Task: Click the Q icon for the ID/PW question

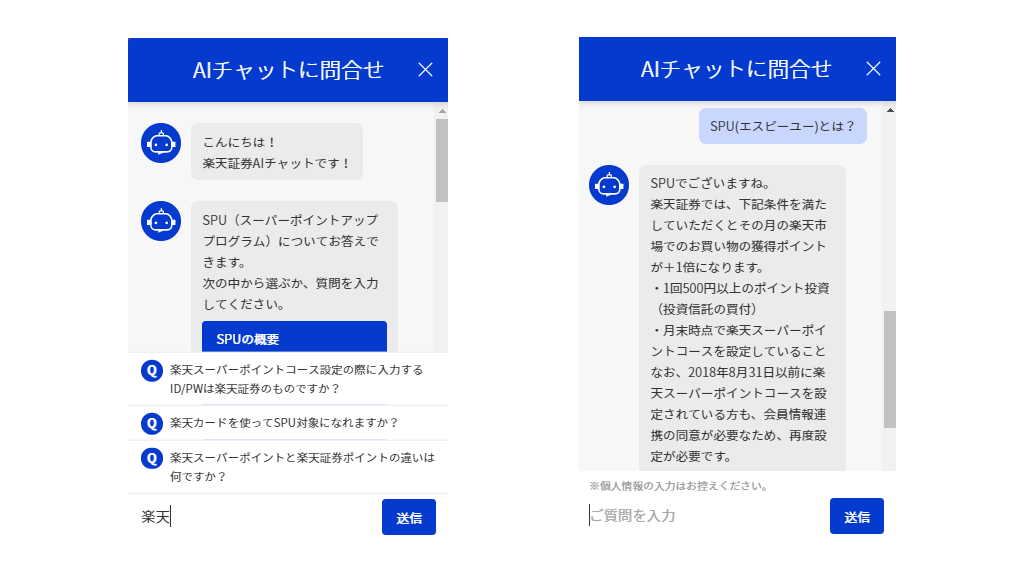Action: tap(152, 371)
